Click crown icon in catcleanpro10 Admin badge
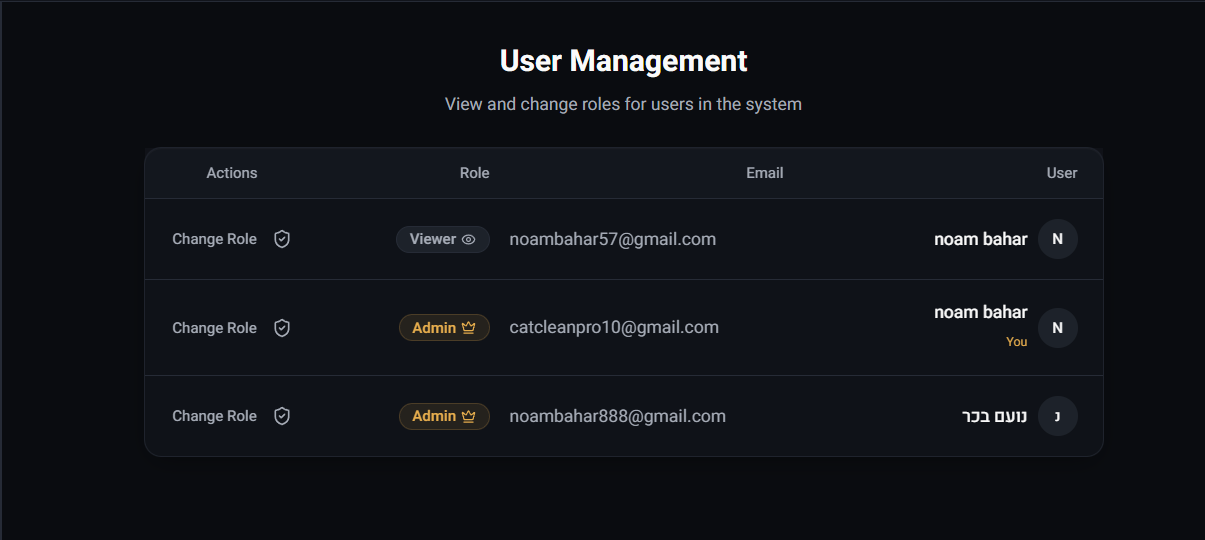Image resolution: width=1205 pixels, height=540 pixels. tap(469, 328)
